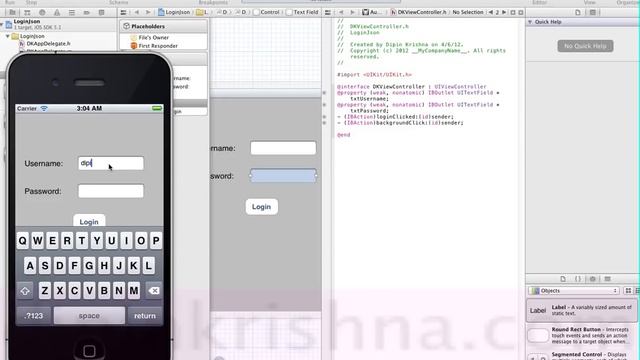
Task: Close the assistant editor pane
Action: pos(521,12)
